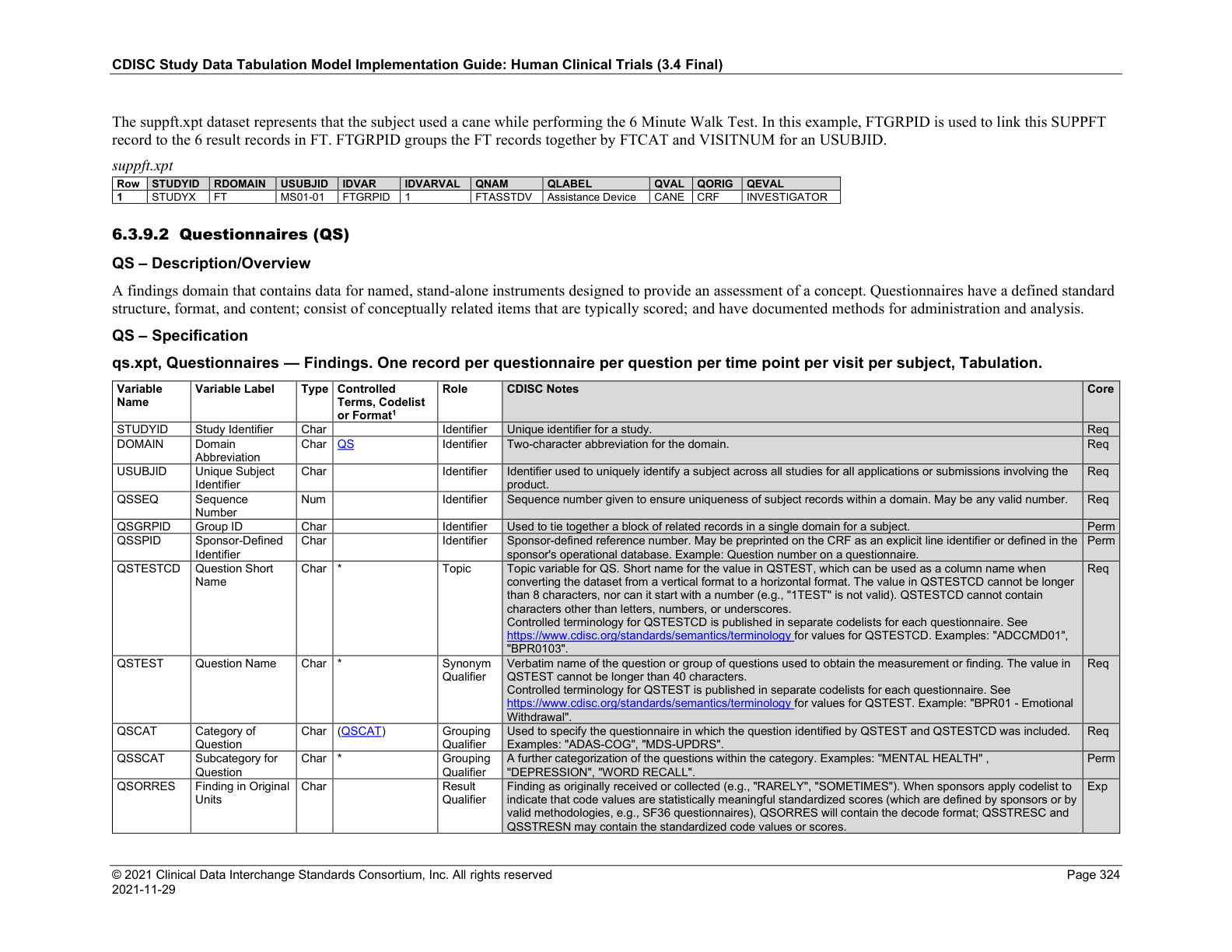Click the "Variable Label" column header

click(243, 402)
